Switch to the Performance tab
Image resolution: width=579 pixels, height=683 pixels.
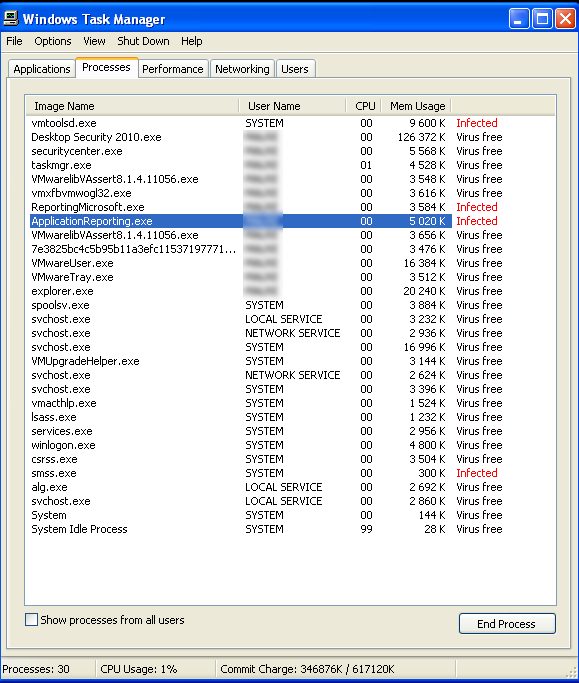click(x=173, y=69)
